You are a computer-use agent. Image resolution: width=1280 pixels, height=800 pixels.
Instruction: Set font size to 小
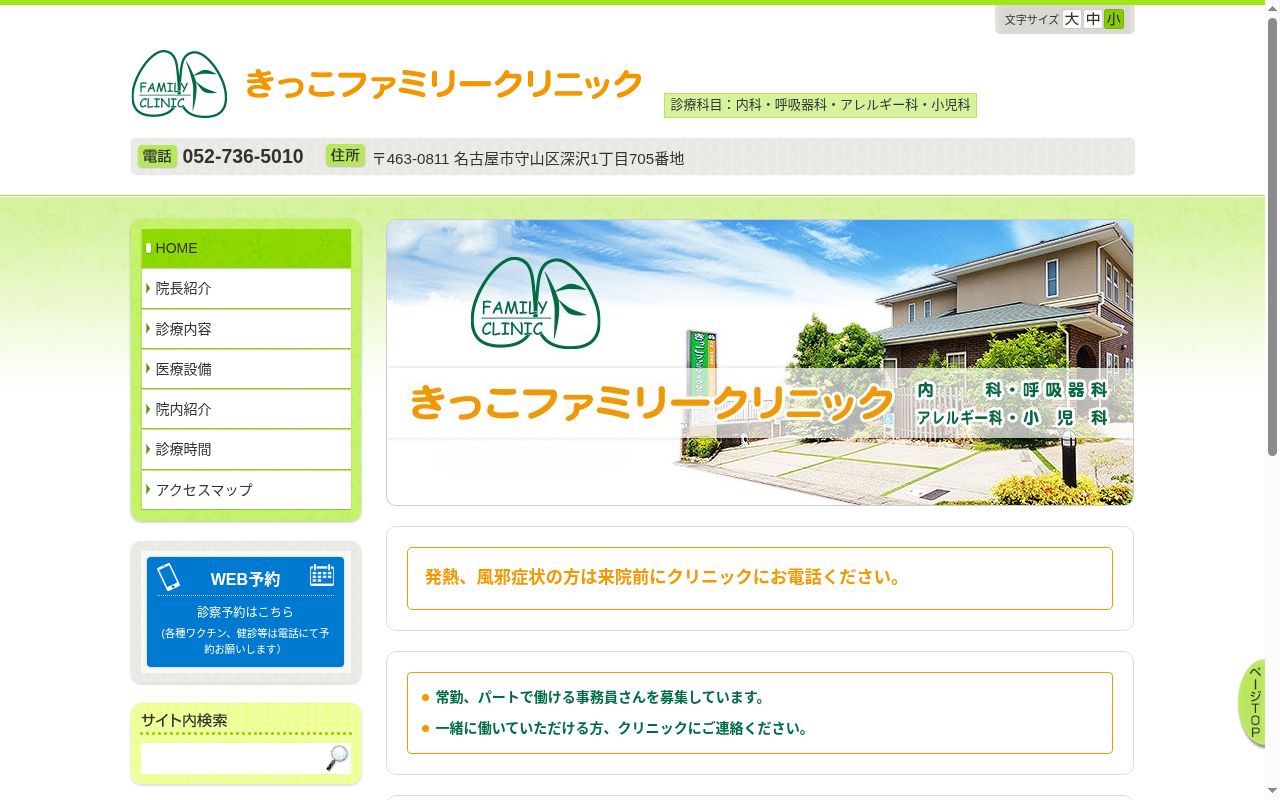click(1114, 19)
